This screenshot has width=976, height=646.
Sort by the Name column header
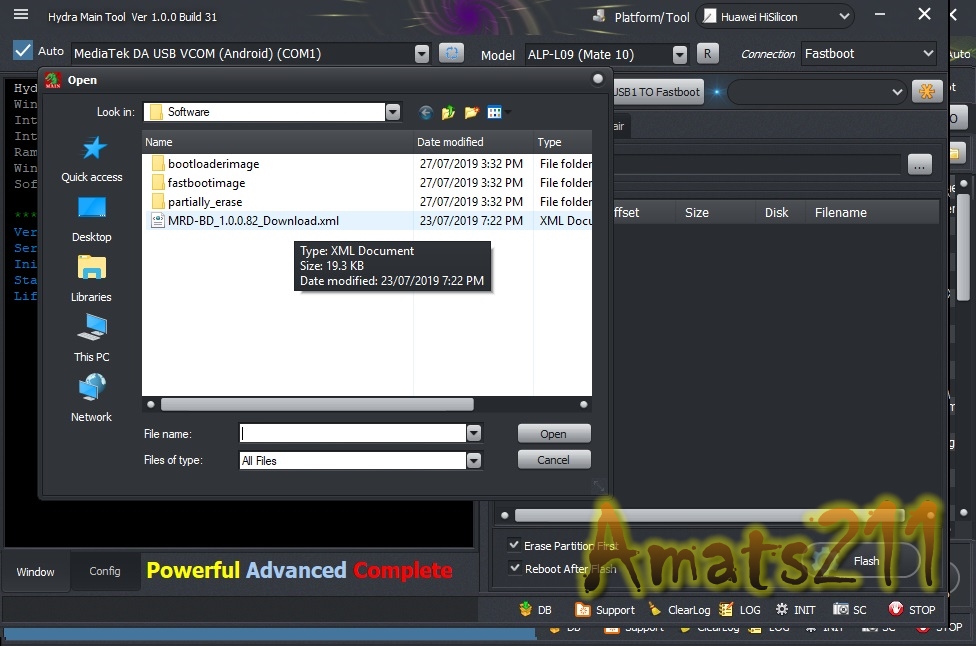278,142
